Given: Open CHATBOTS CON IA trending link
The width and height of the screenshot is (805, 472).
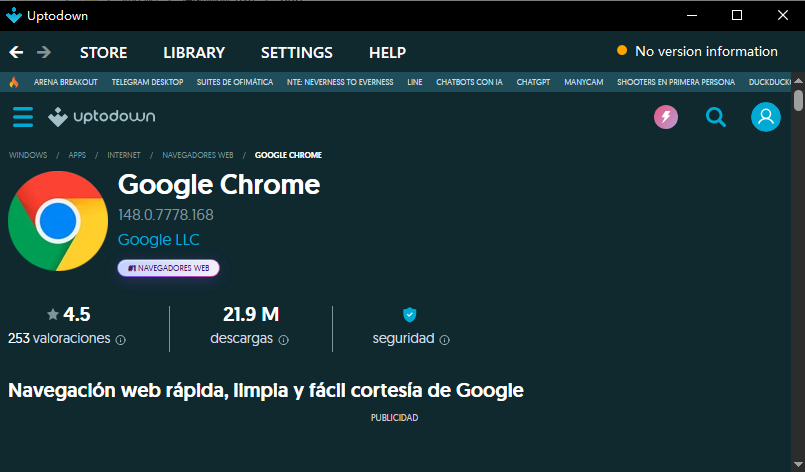Looking at the screenshot, I should [469, 82].
